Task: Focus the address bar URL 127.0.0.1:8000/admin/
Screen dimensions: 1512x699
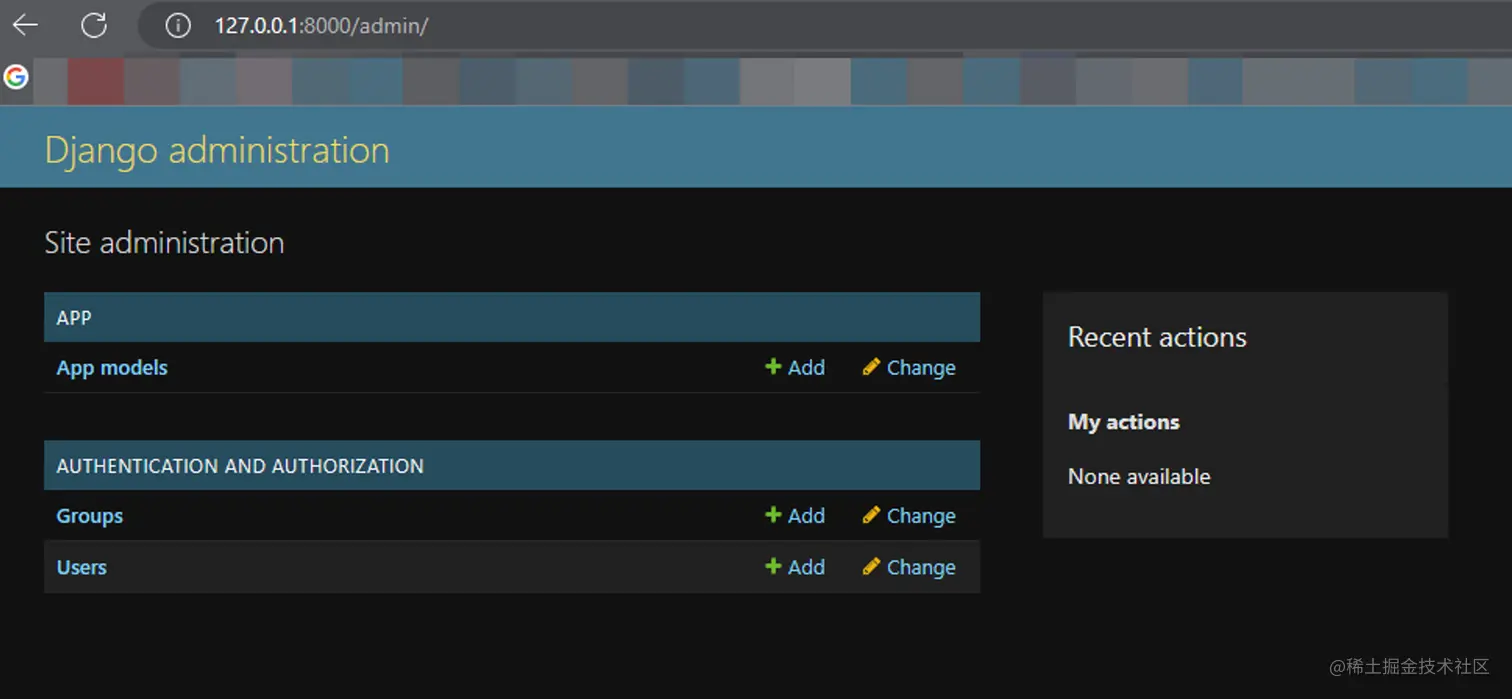Action: [x=321, y=26]
